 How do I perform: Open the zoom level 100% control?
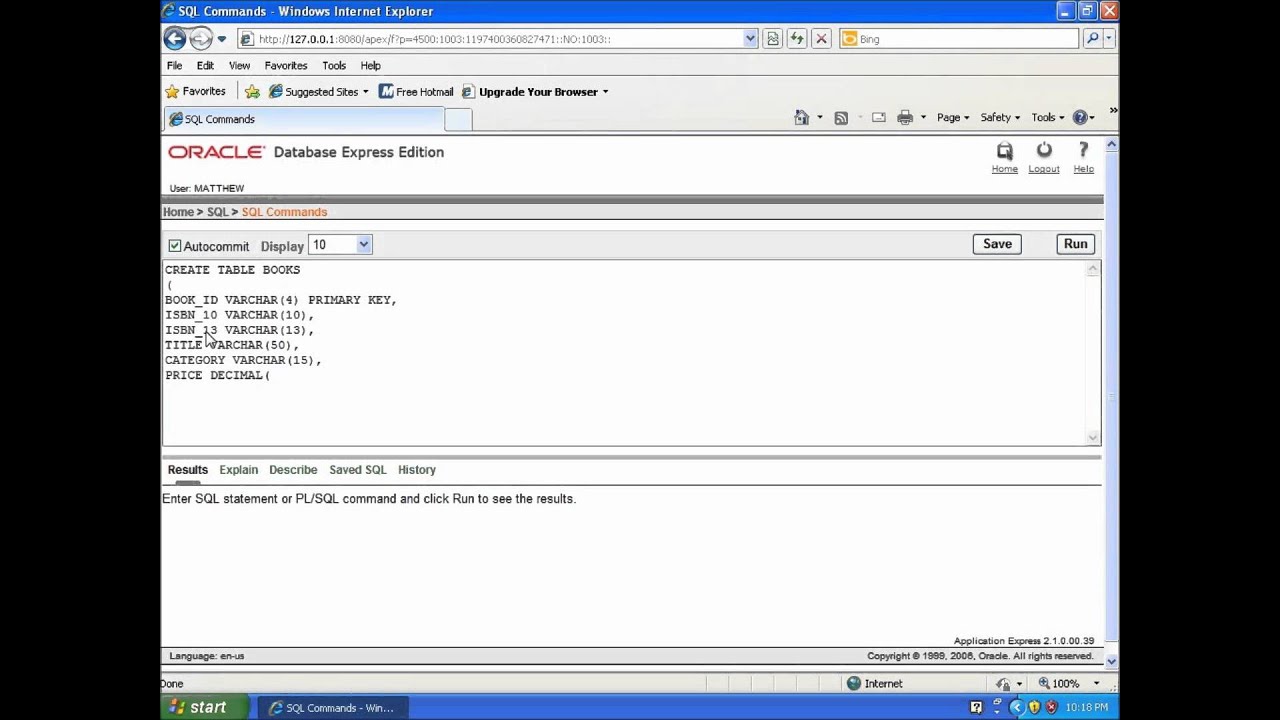click(x=1068, y=684)
